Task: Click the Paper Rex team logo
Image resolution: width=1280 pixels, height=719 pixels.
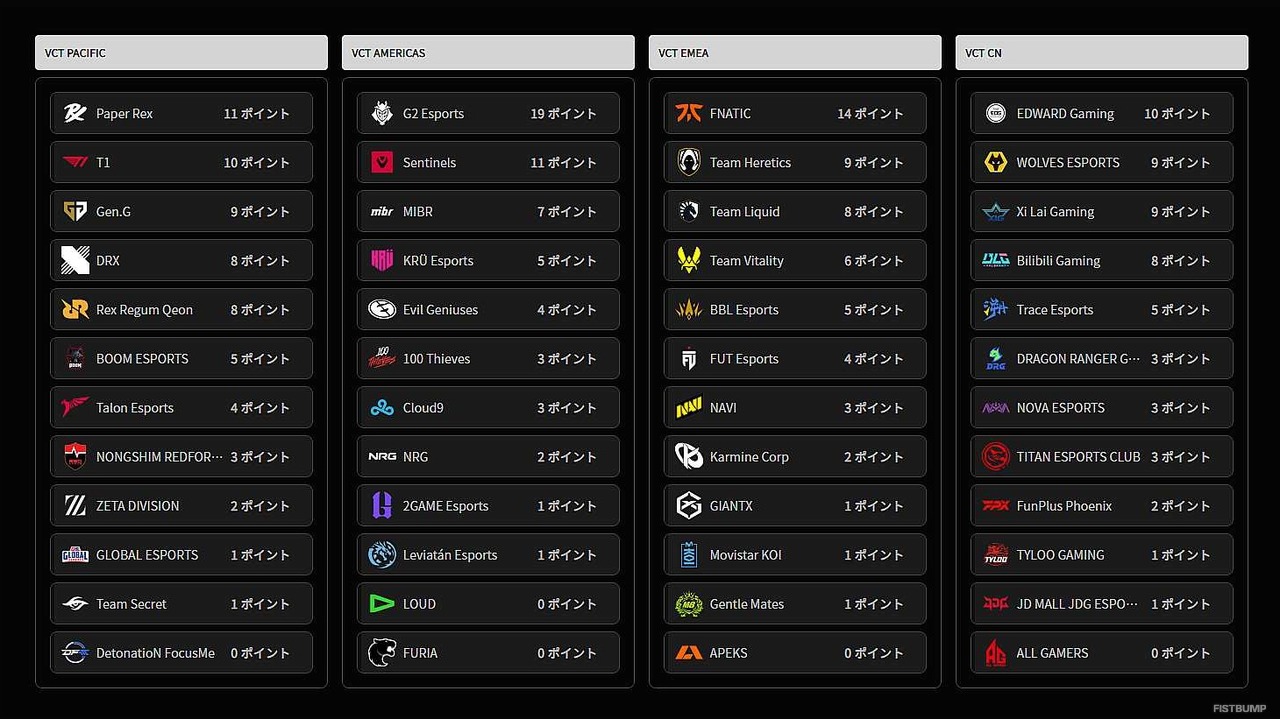Action: click(x=75, y=113)
